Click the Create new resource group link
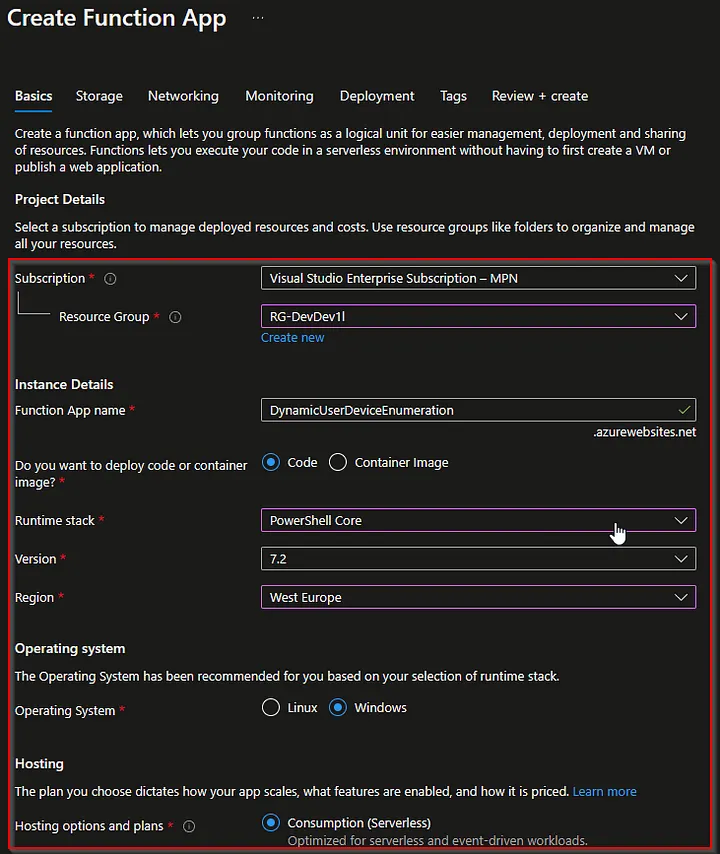The width and height of the screenshot is (720, 854). point(292,338)
